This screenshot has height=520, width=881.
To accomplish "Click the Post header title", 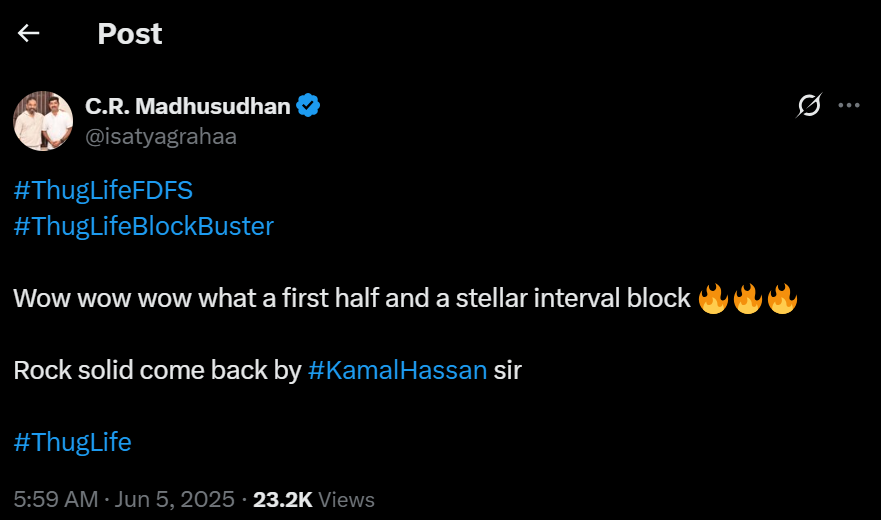I will click(x=130, y=34).
